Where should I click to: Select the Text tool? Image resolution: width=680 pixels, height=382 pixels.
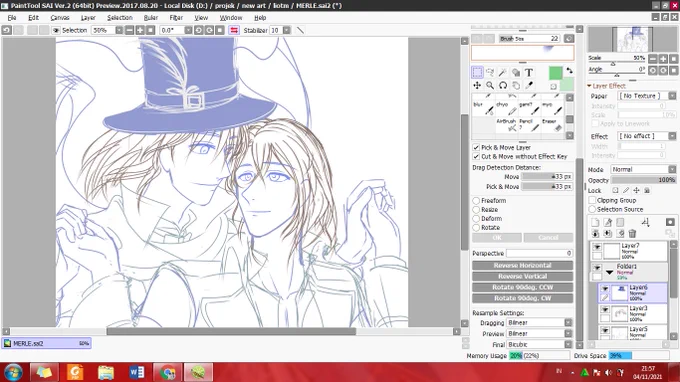529,72
